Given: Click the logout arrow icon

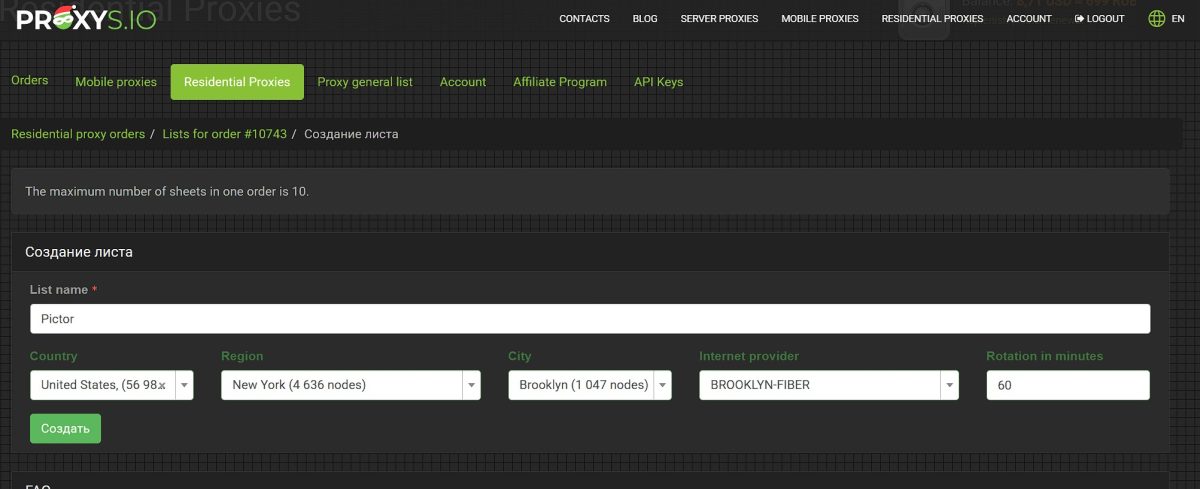Looking at the screenshot, I should coord(1079,19).
